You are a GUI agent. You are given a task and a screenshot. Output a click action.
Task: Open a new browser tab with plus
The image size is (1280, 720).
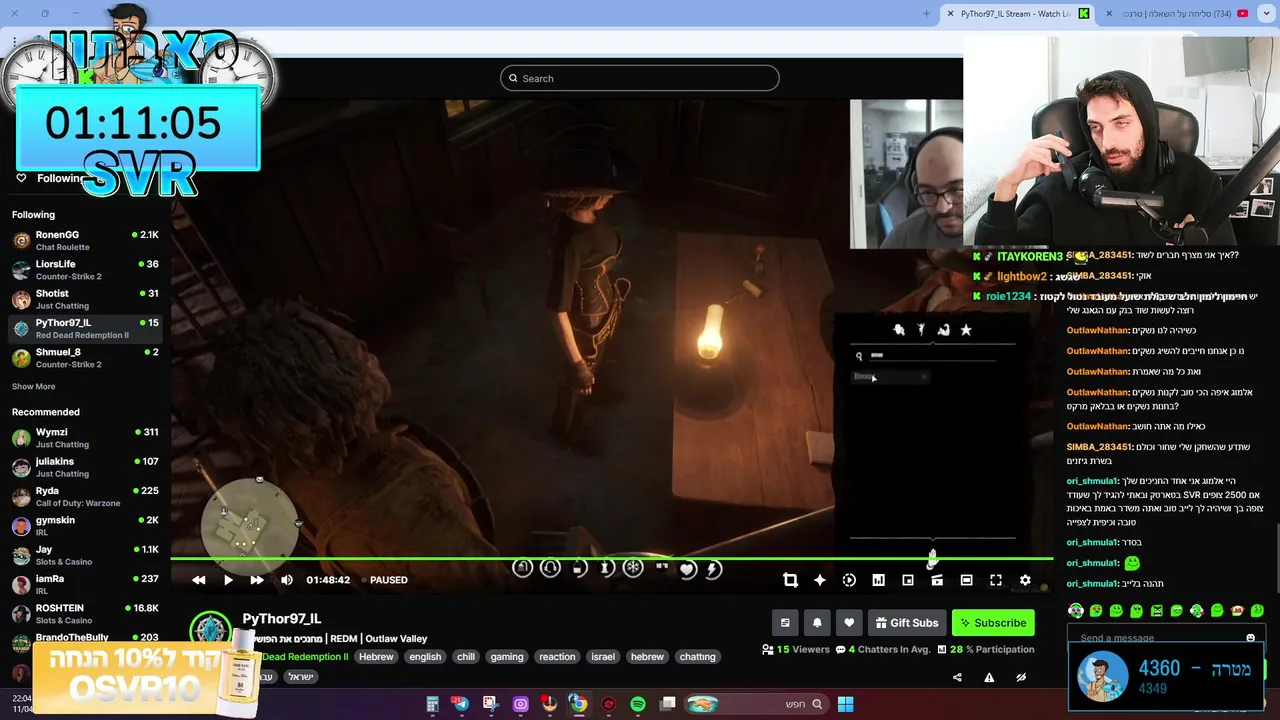tap(926, 14)
